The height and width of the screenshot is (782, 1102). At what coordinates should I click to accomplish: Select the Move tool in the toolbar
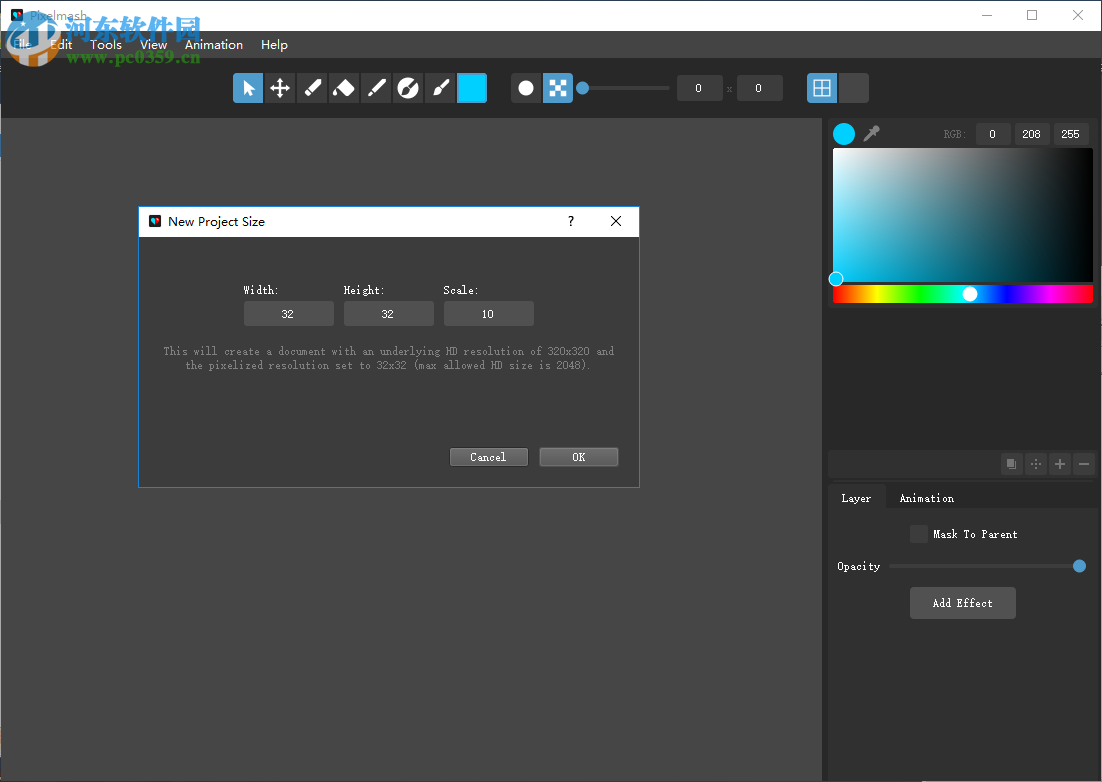coord(280,88)
